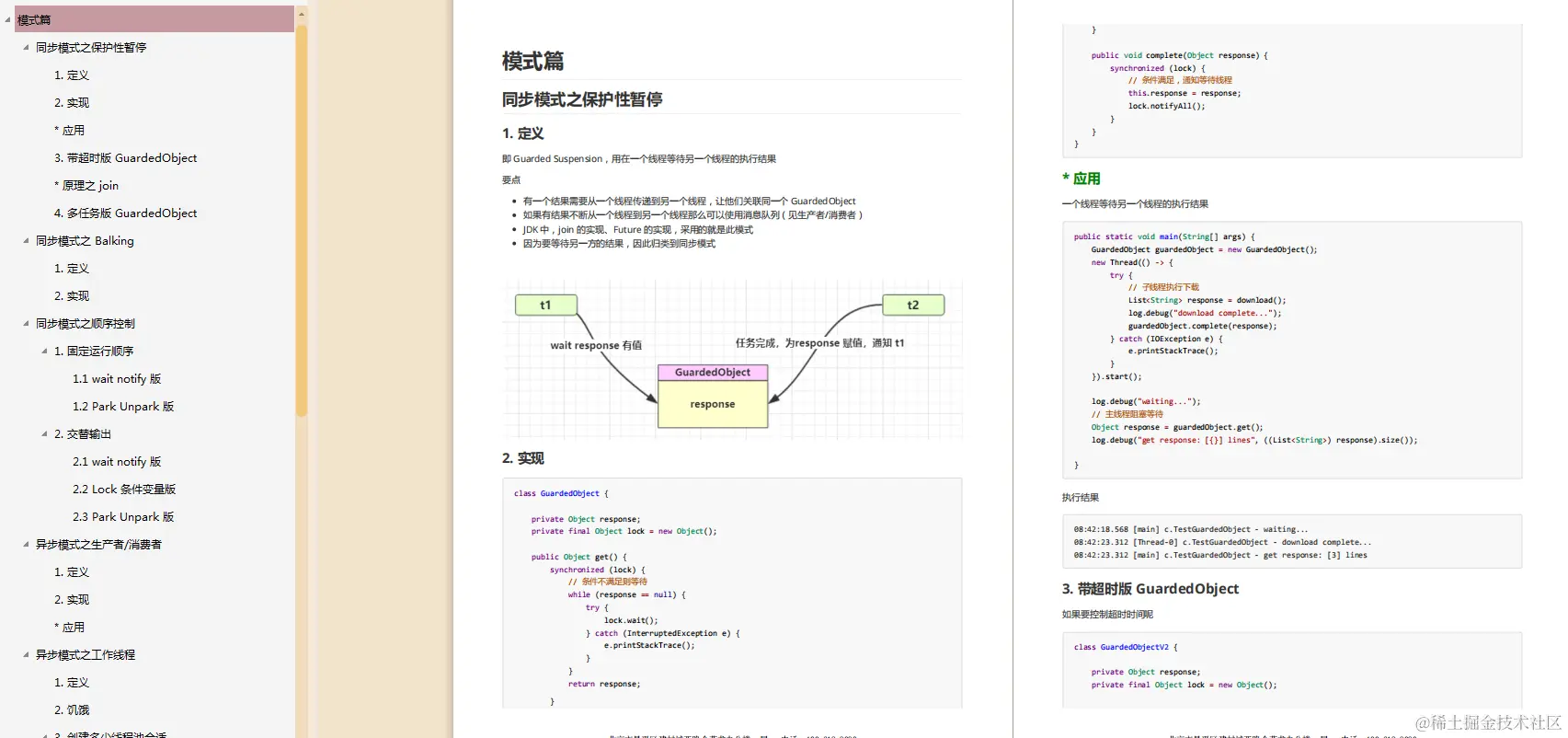Image resolution: width=1568 pixels, height=738 pixels.
Task: Click the 3. 带超时版 GuardedObject heading on the right page
Action: [1150, 589]
